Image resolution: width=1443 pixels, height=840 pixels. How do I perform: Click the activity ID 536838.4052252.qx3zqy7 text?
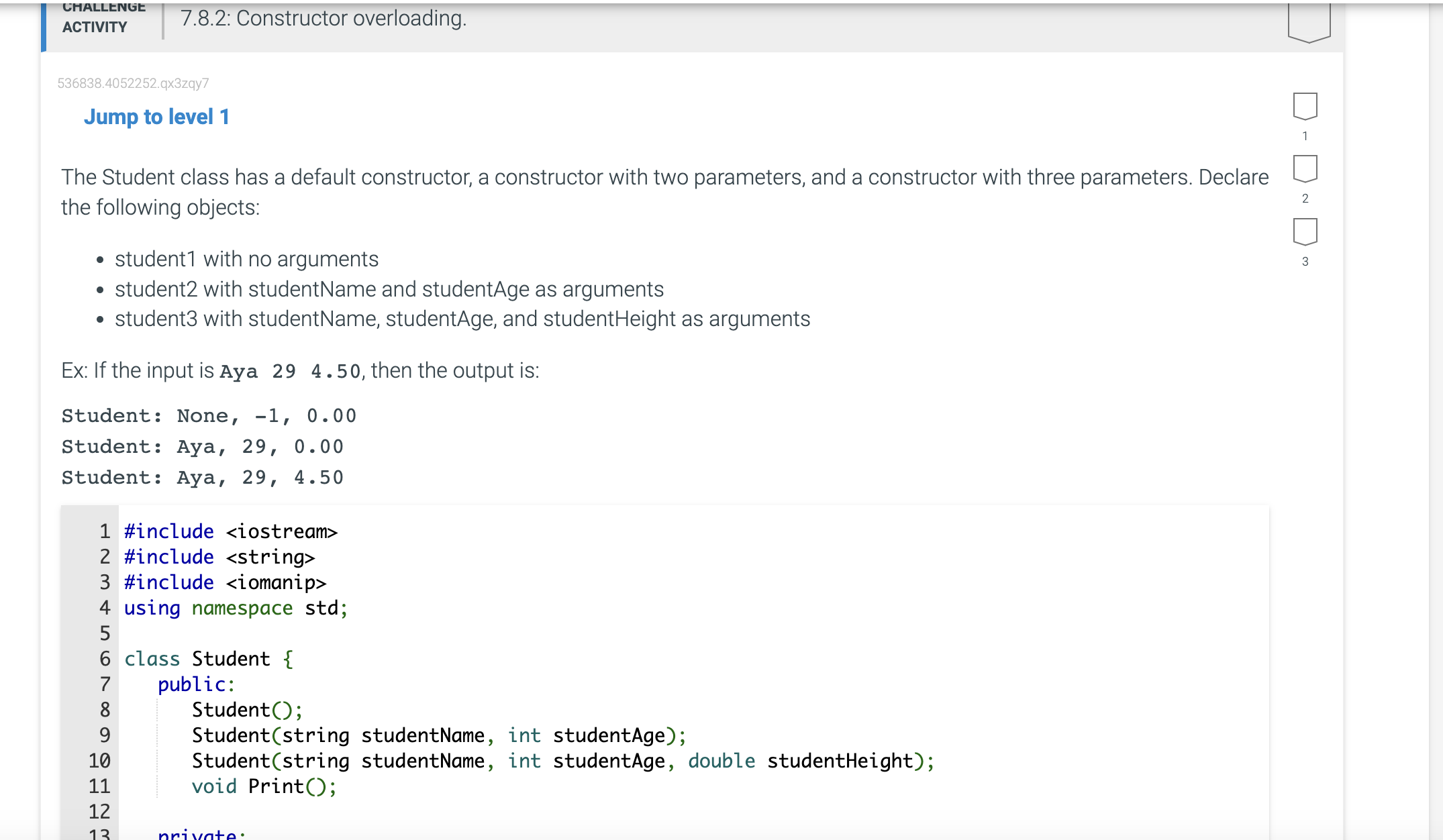(x=133, y=83)
